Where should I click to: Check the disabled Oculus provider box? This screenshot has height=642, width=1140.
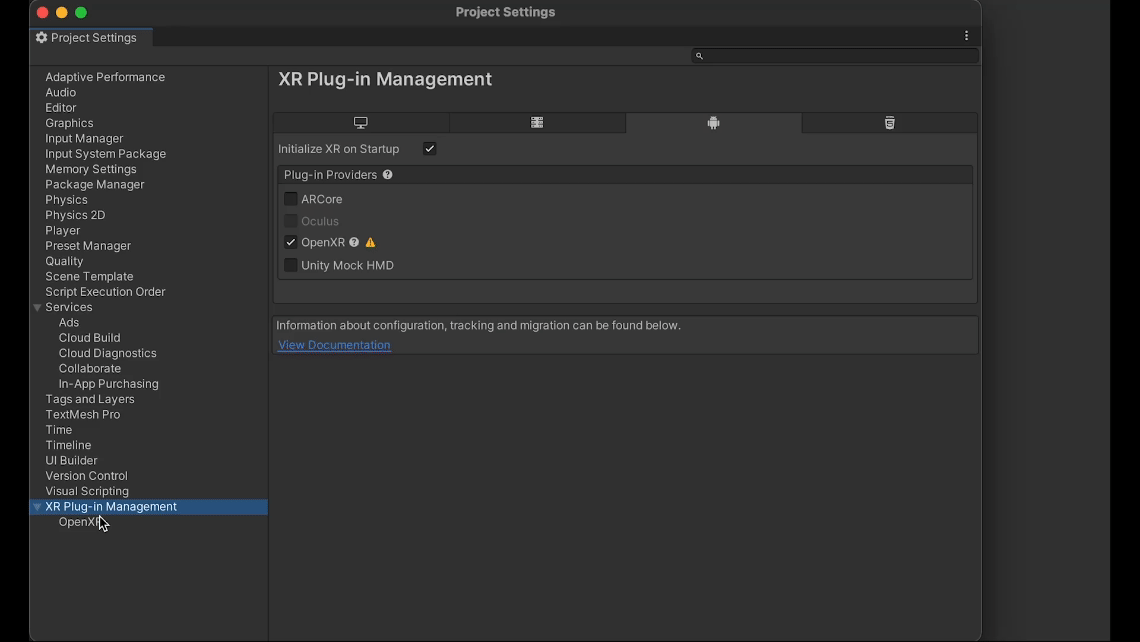coord(291,221)
